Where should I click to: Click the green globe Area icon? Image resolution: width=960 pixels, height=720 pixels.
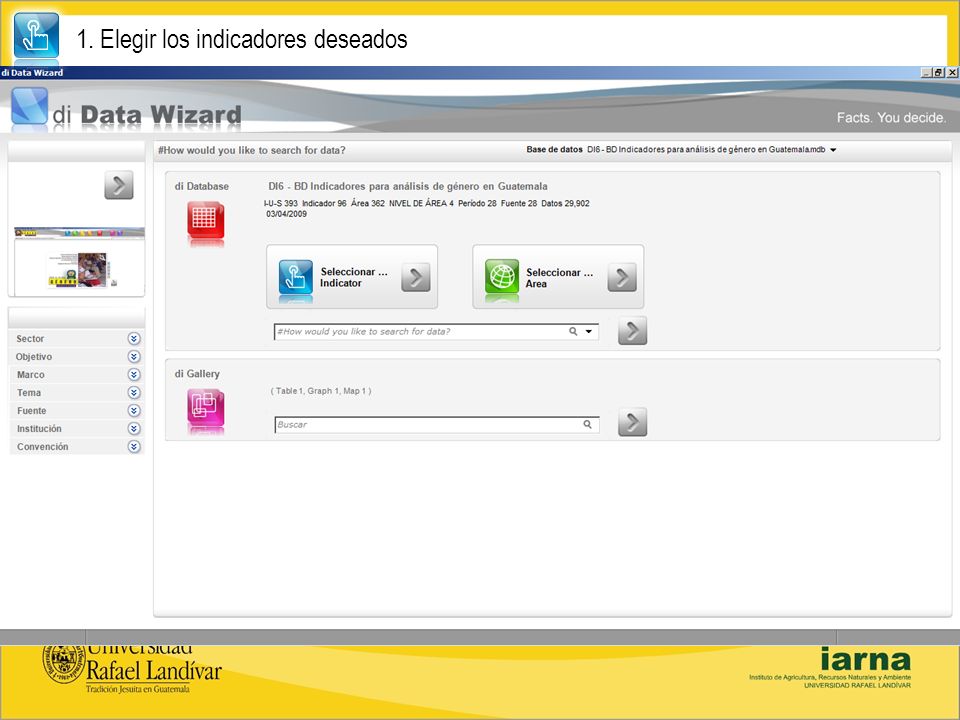tap(502, 277)
